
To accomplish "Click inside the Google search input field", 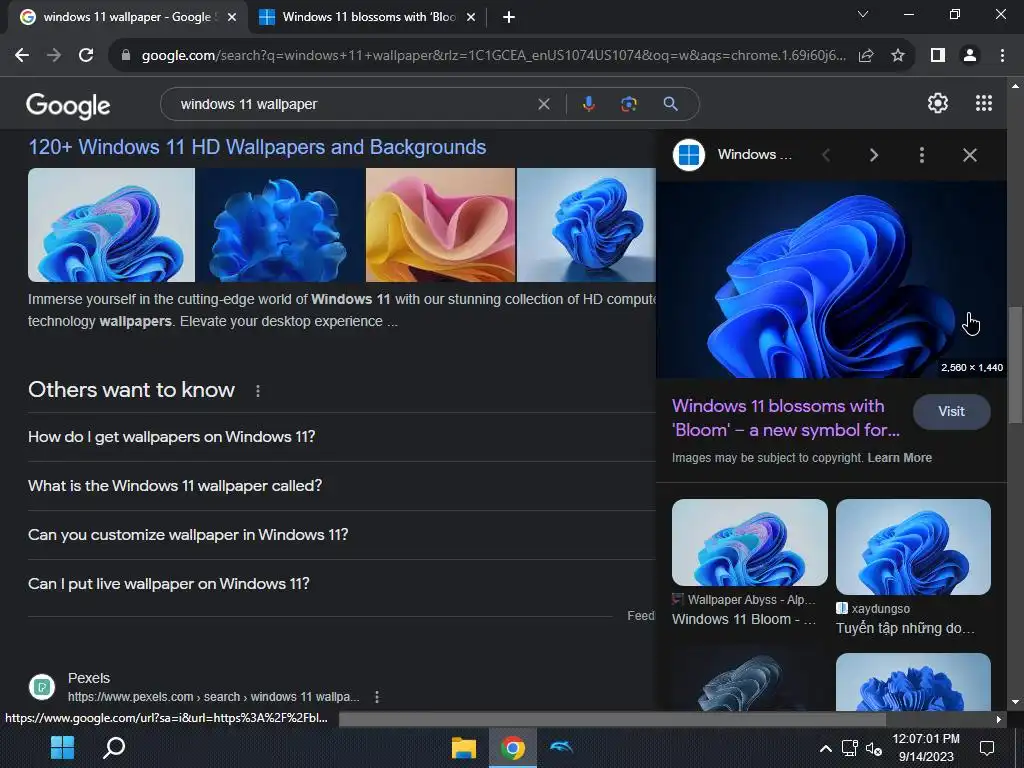I will (353, 104).
